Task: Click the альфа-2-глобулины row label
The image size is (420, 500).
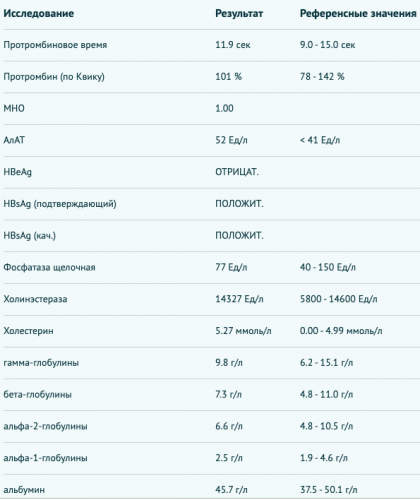Action: 45,426
